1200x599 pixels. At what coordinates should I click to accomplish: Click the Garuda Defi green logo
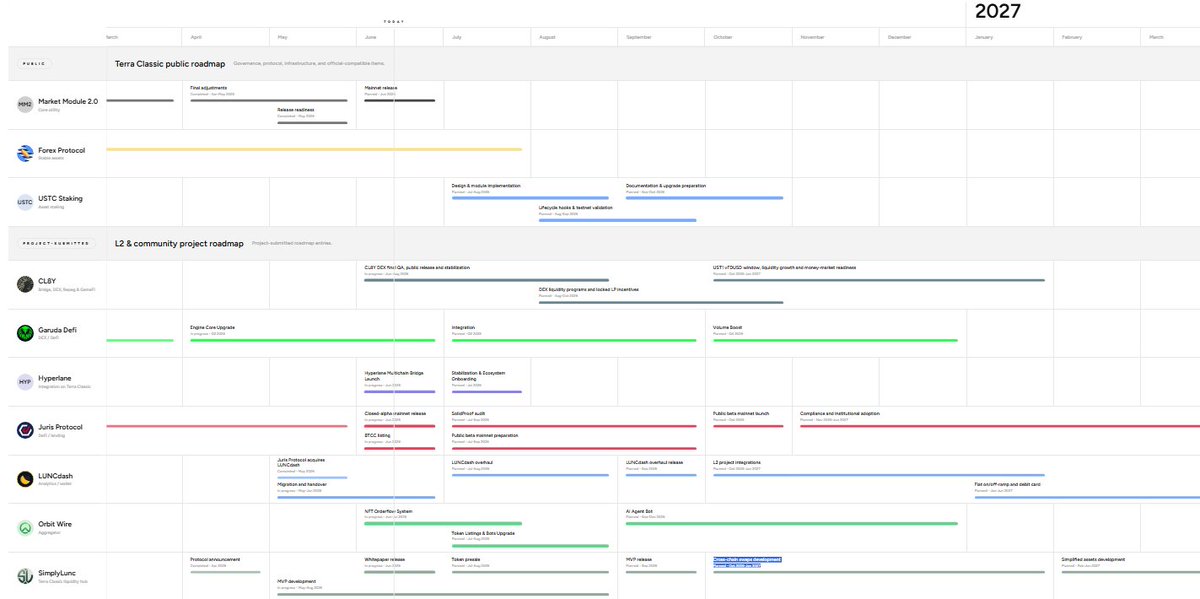point(25,333)
